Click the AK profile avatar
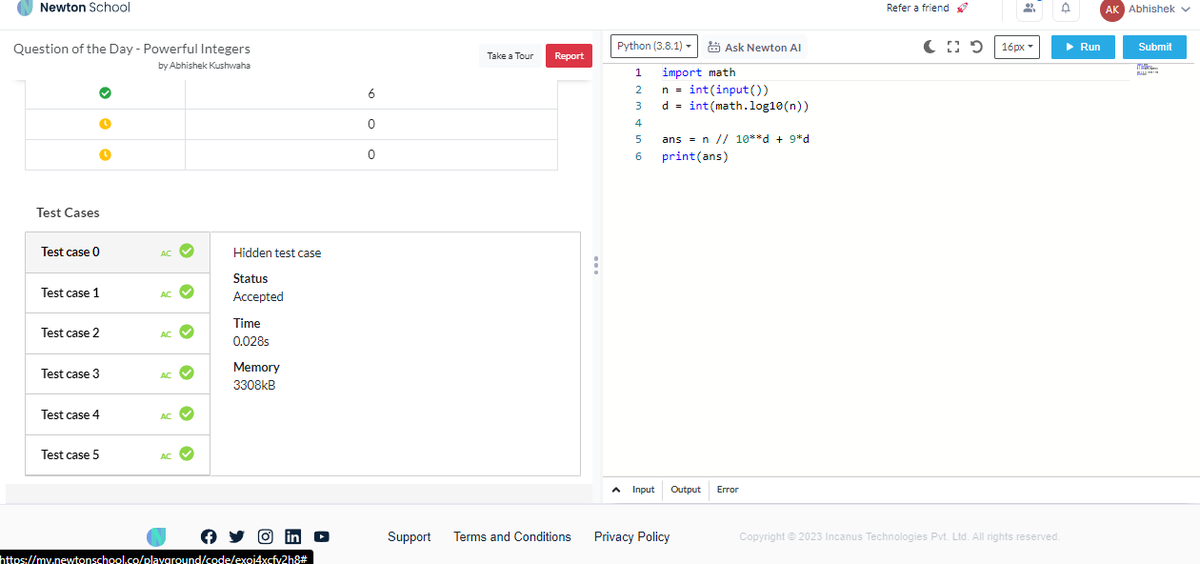Image resolution: width=1200 pixels, height=564 pixels. click(x=1111, y=9)
